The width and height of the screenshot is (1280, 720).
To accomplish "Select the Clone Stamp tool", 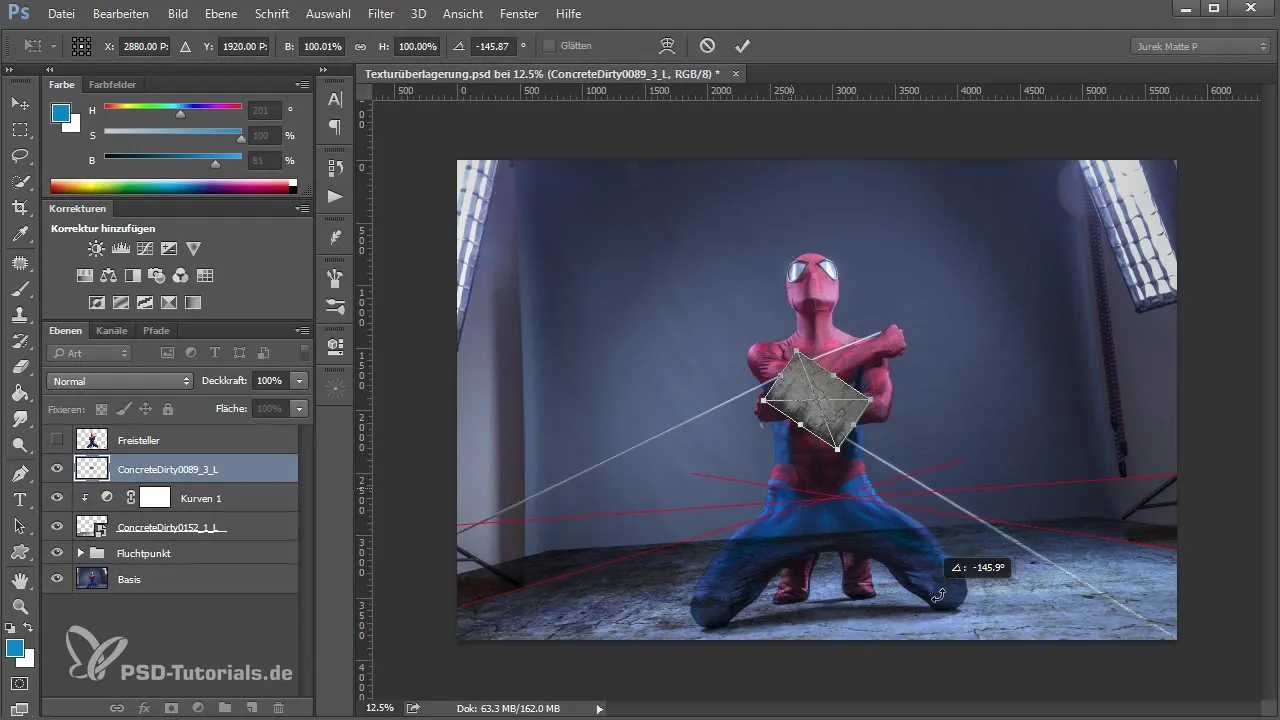I will (19, 315).
